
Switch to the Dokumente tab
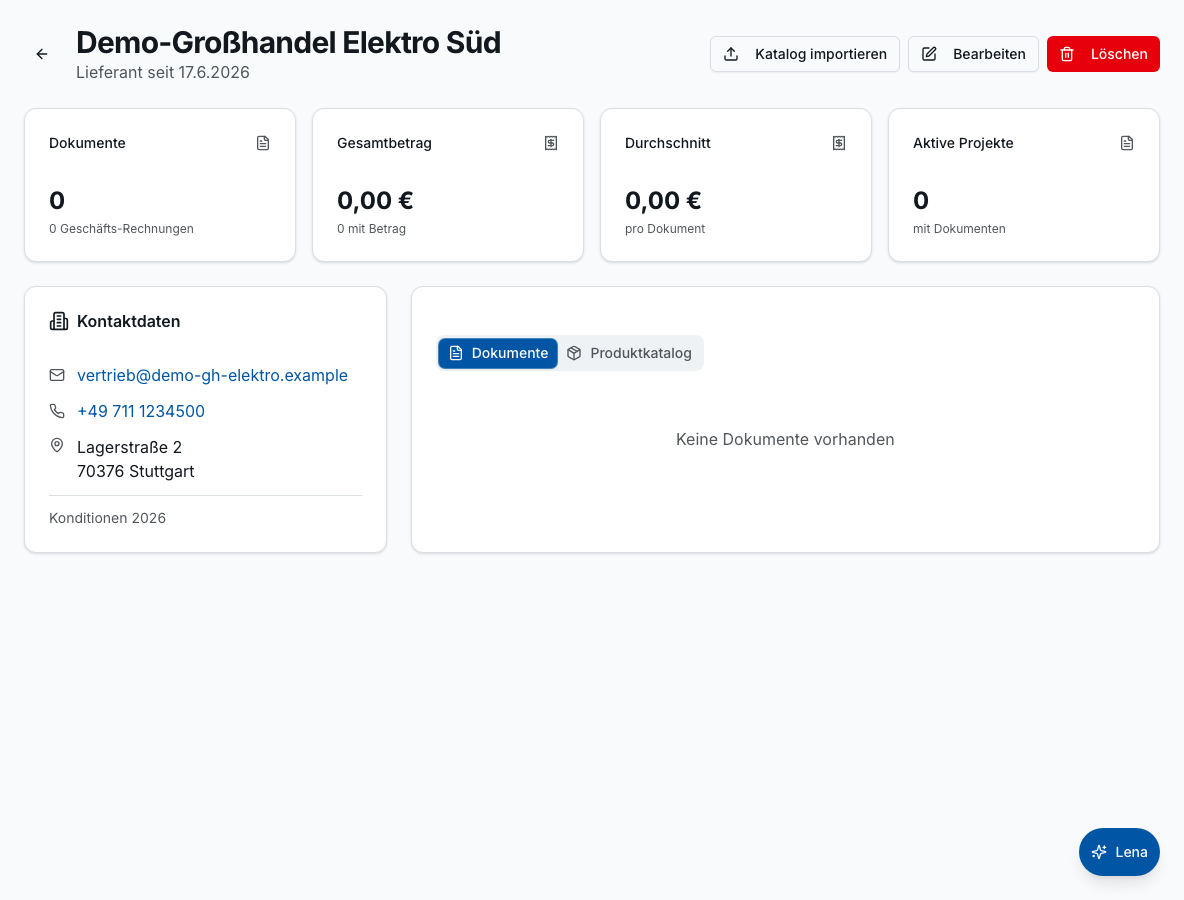tap(498, 353)
